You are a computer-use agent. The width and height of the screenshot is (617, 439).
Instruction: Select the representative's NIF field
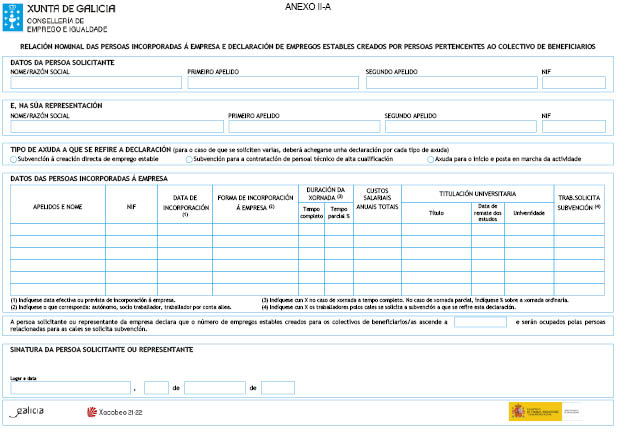574,127
